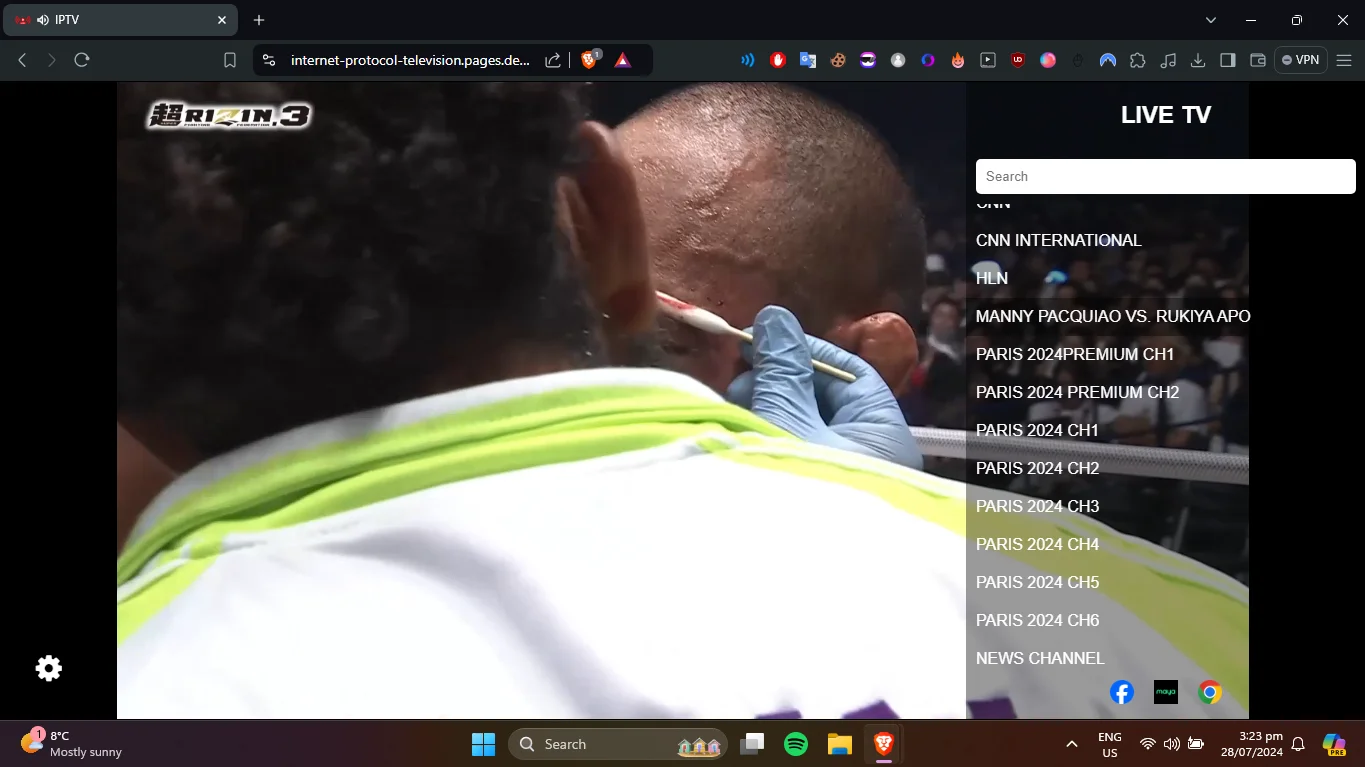
Task: Click the NordVPN mountain extension icon
Action: pos(1108,60)
